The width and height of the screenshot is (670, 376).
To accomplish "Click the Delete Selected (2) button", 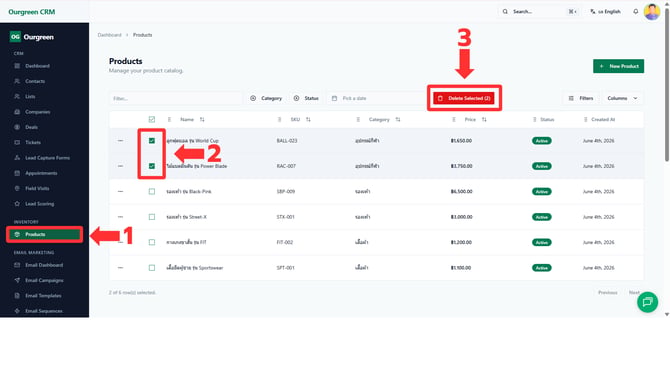I will (464, 98).
